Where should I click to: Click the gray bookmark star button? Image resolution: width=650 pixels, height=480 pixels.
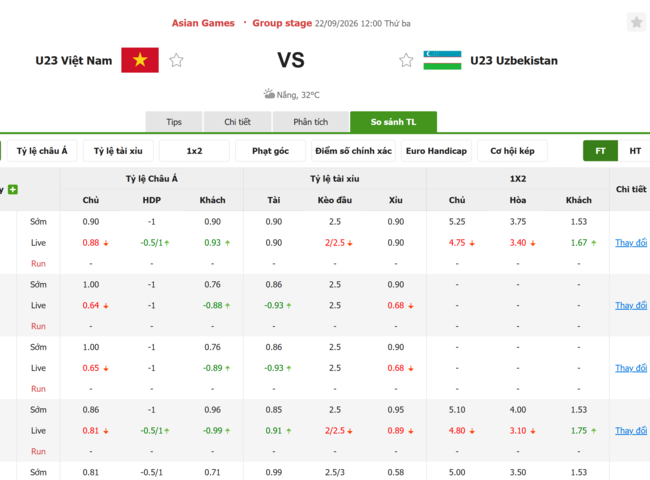[636, 22]
